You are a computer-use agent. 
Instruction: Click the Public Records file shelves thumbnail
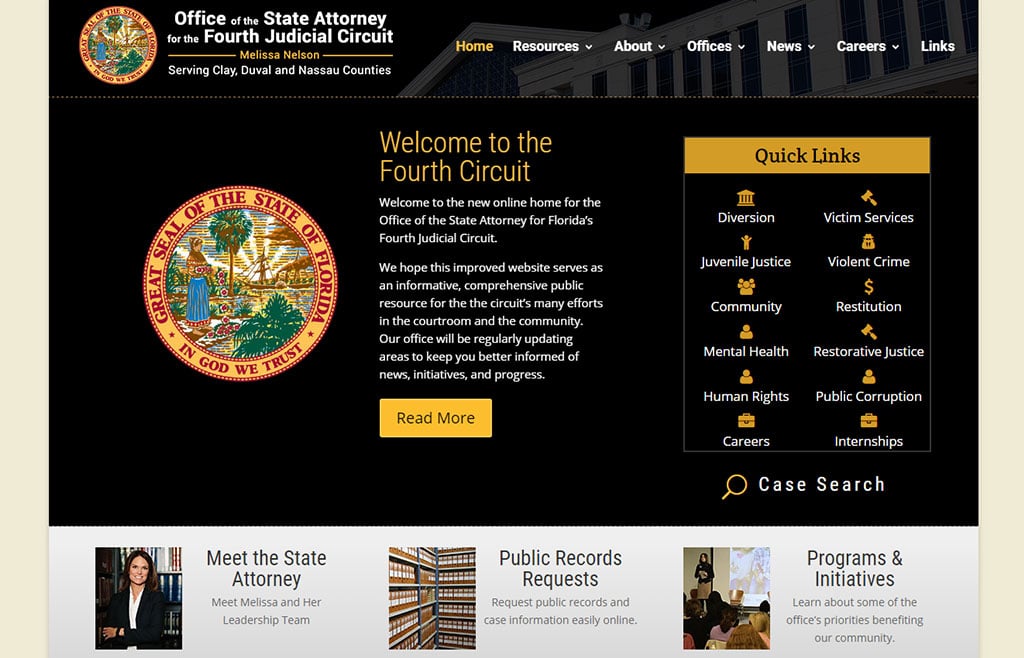(x=432, y=598)
